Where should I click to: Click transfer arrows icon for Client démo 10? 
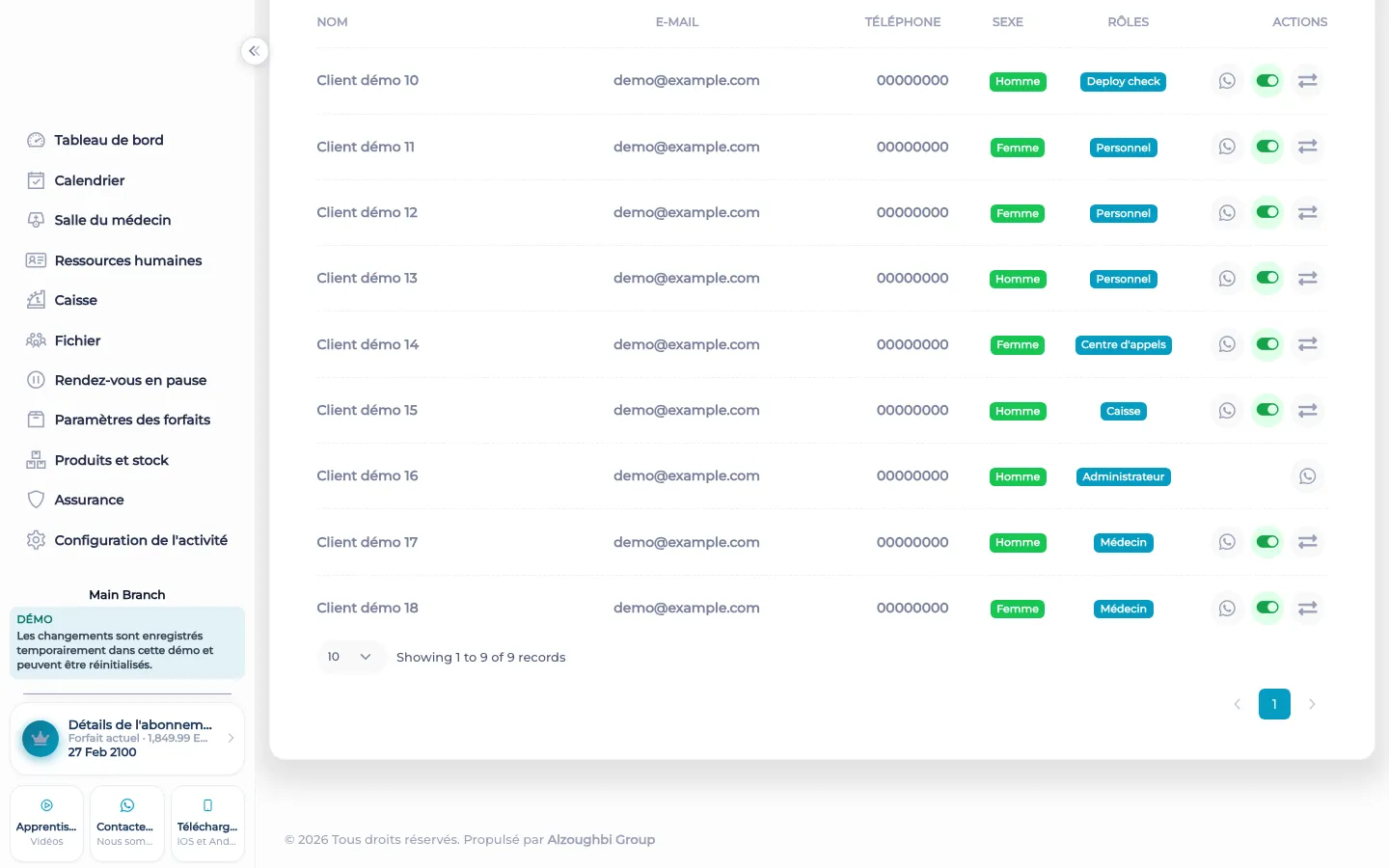click(x=1308, y=81)
